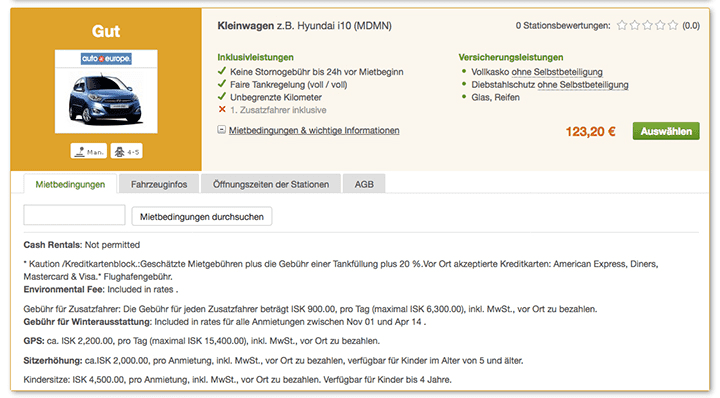Click the auto europe logo
720x398 pixels.
click(106, 59)
